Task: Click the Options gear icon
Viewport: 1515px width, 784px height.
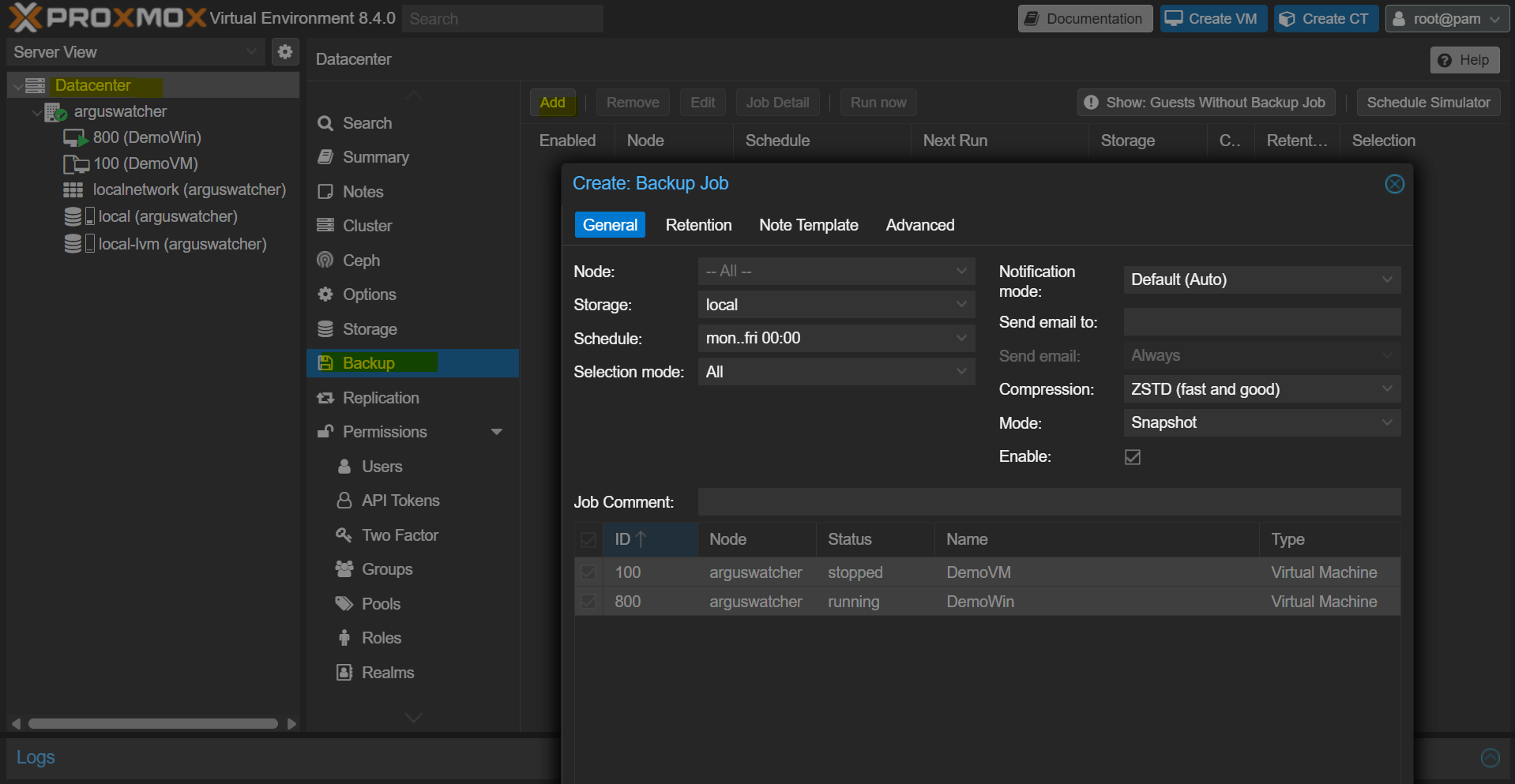Action: pyautogui.click(x=325, y=294)
